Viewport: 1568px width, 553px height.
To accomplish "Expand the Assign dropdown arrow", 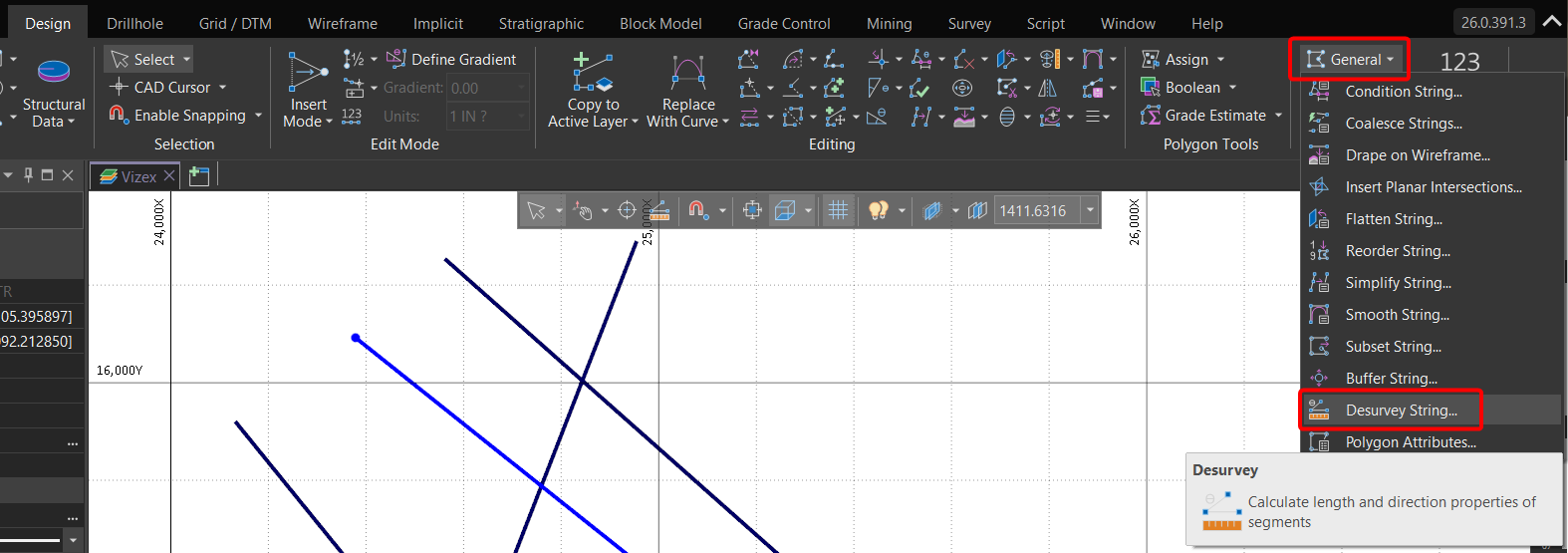I will [x=1220, y=60].
